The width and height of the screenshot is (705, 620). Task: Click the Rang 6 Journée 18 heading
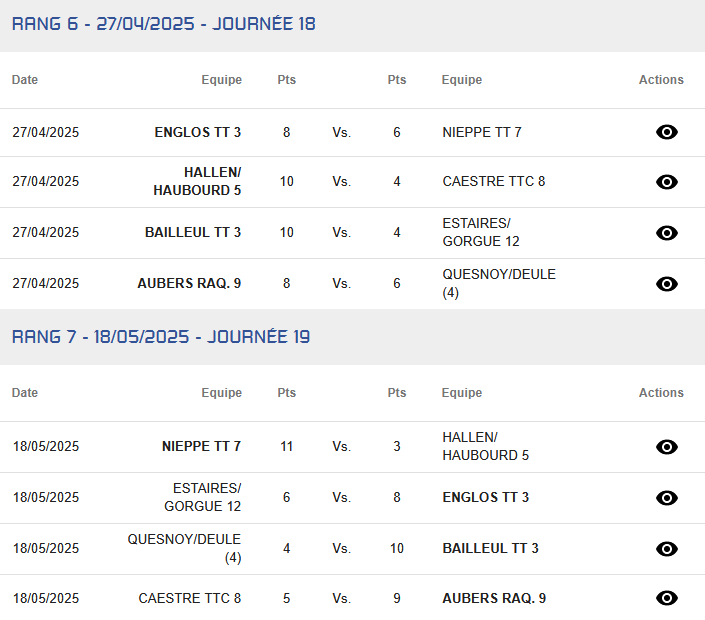tap(164, 24)
